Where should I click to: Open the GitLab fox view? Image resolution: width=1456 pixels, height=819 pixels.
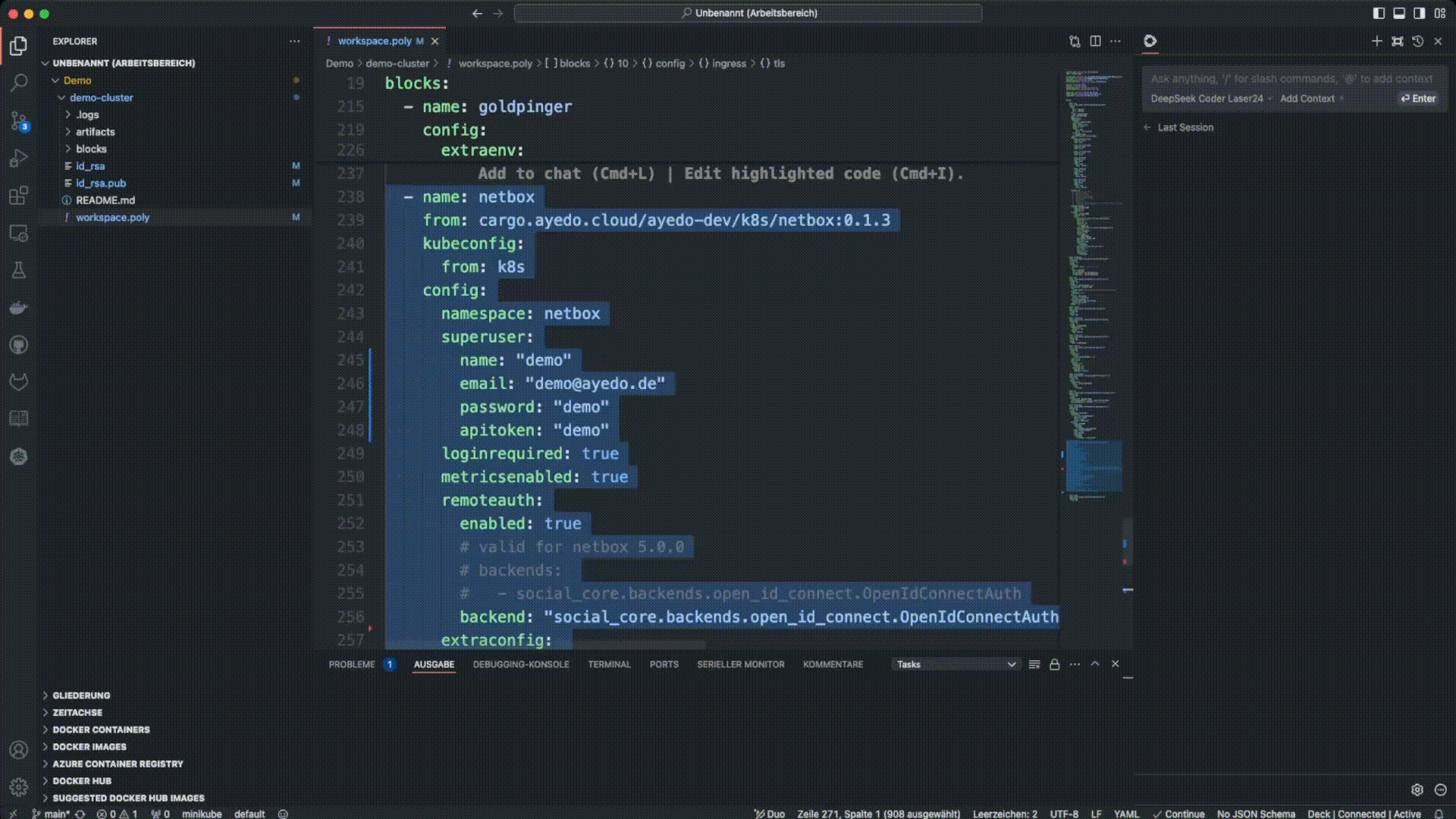click(19, 382)
